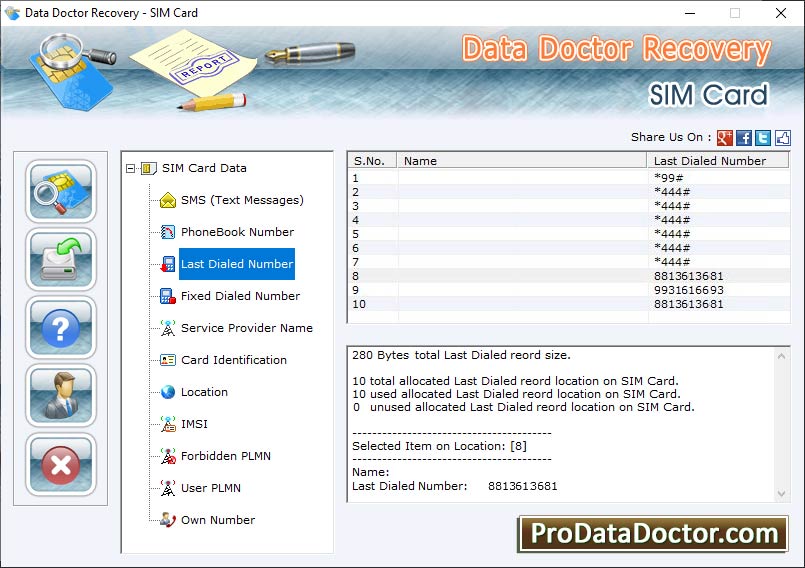Share on Twitter icon

(x=763, y=138)
